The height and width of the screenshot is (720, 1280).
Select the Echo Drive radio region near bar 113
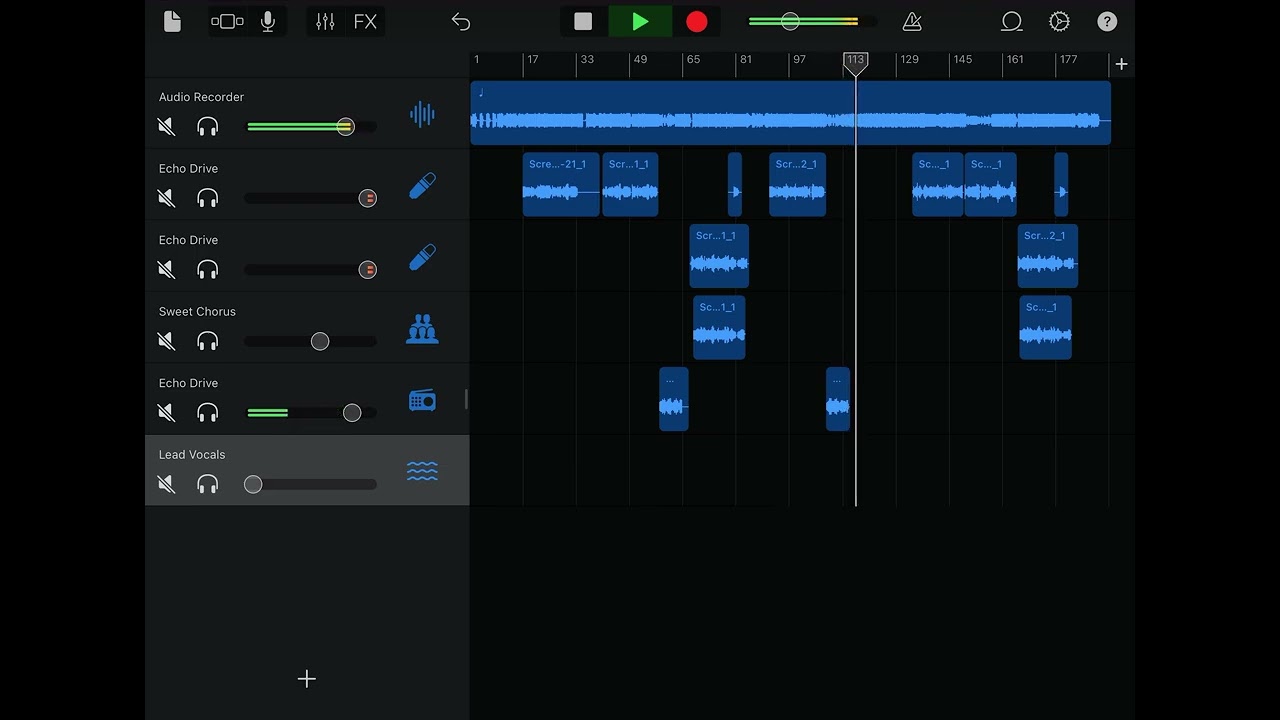pos(838,399)
